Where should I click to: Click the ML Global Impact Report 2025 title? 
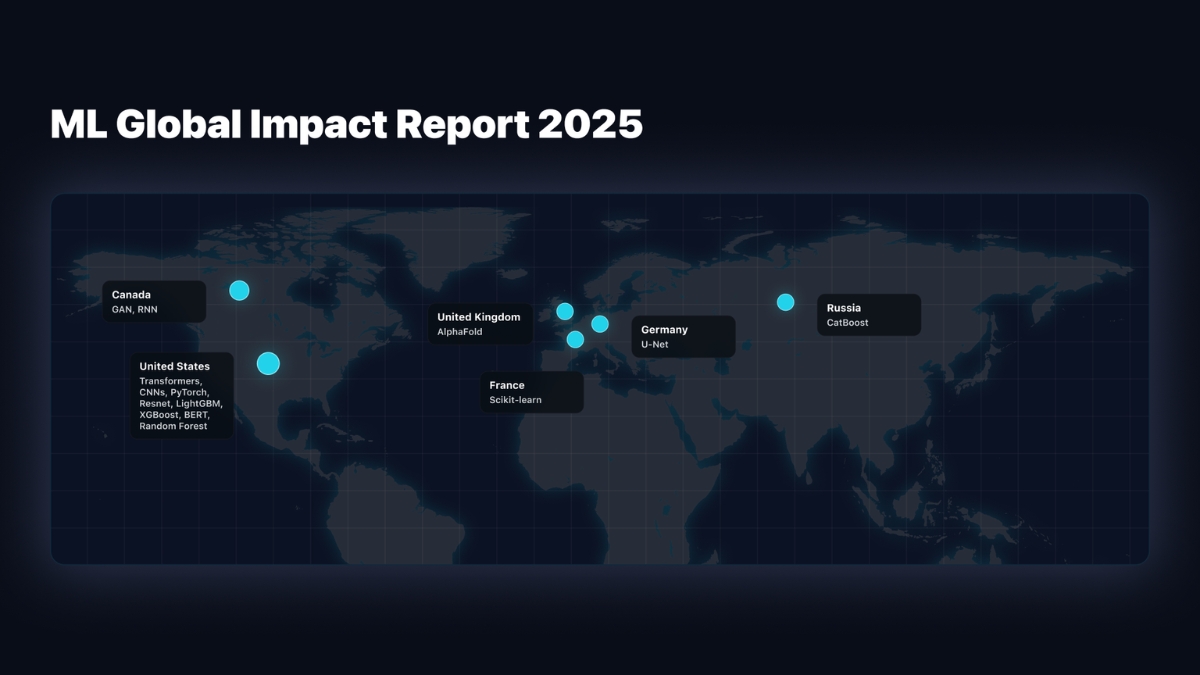click(346, 124)
